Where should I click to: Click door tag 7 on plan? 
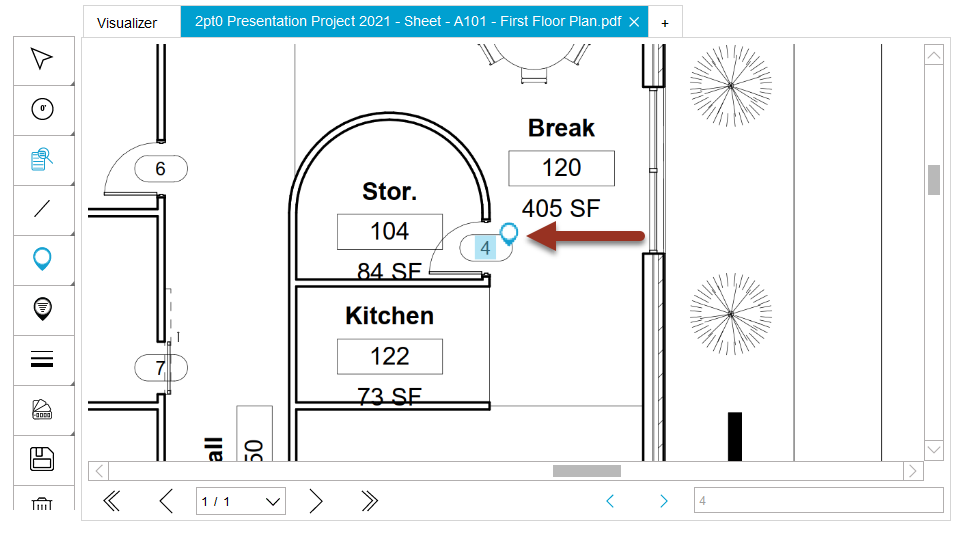click(160, 368)
